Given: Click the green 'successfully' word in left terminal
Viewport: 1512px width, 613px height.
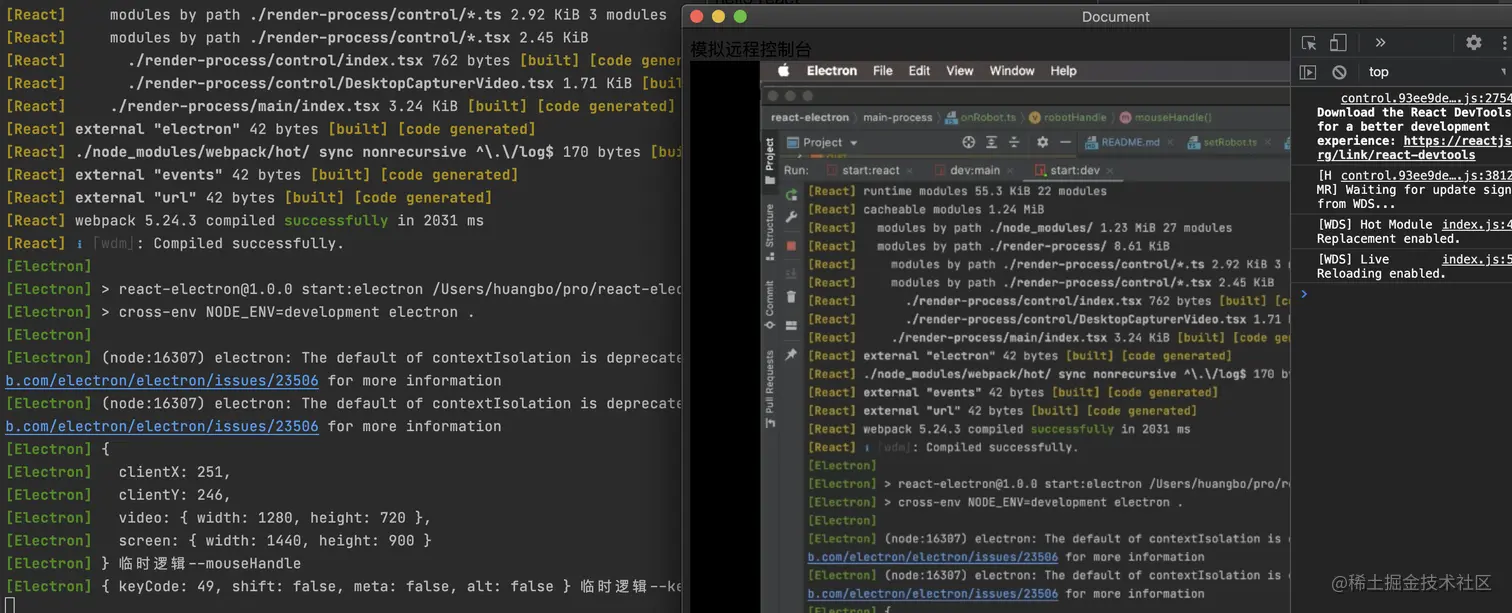Looking at the screenshot, I should pos(336,220).
